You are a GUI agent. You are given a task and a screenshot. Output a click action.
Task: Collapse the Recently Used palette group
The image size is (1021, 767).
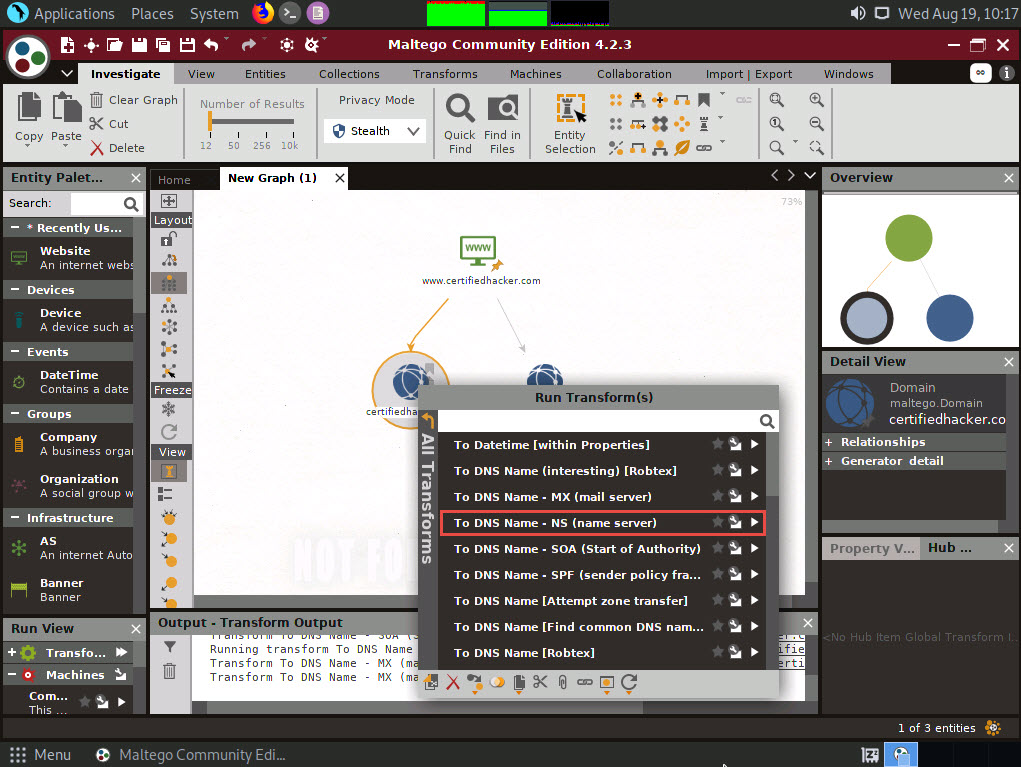(x=15, y=227)
